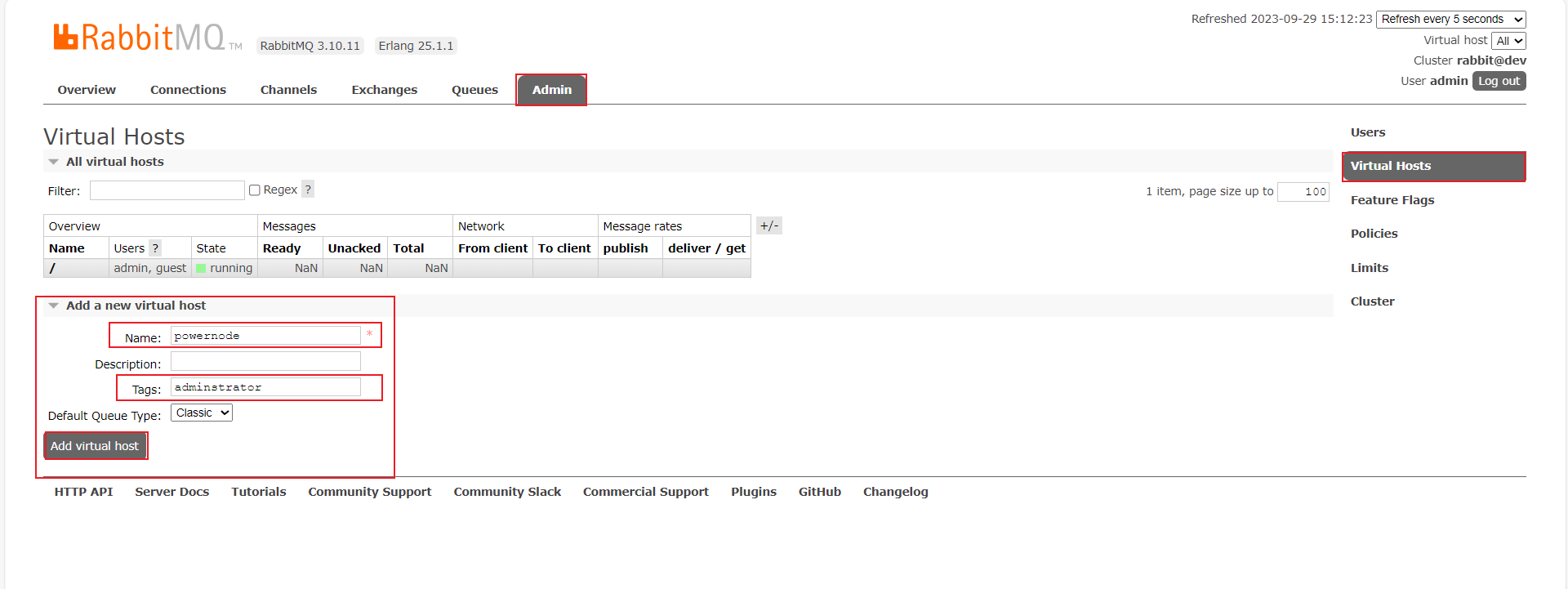Sort by the deliver / get column header

[x=706, y=248]
